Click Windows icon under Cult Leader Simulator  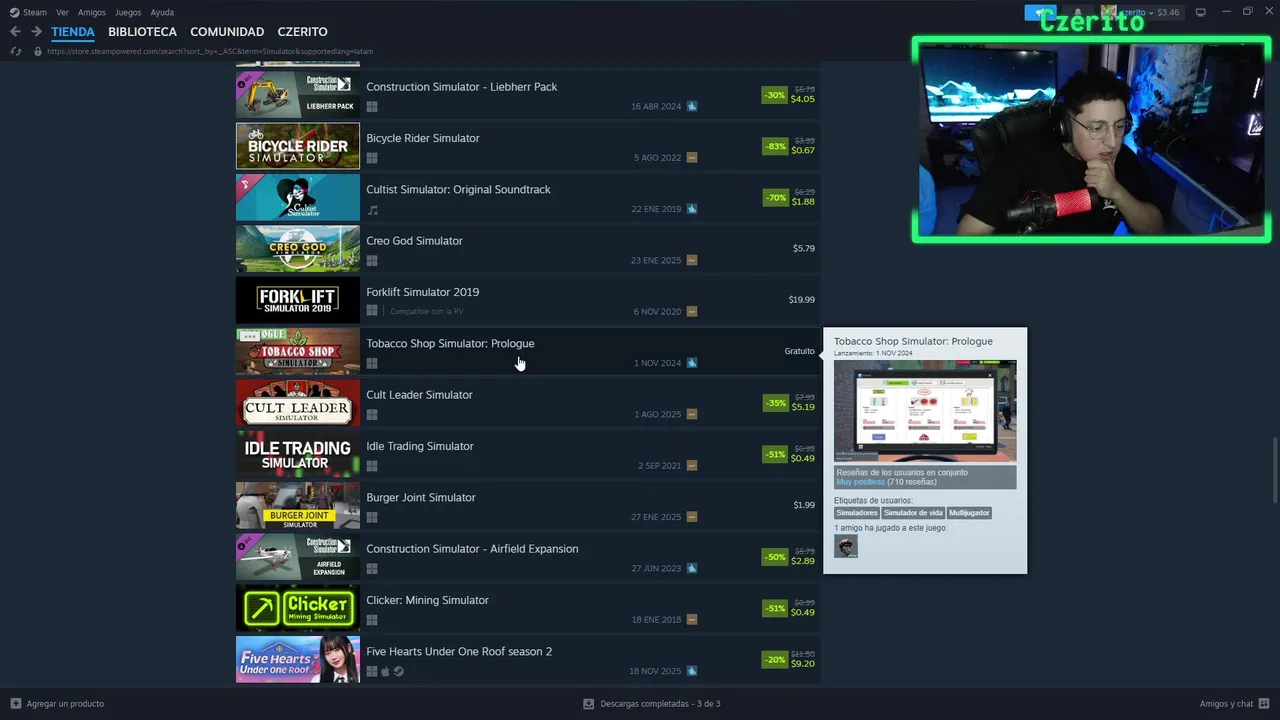tap(372, 415)
